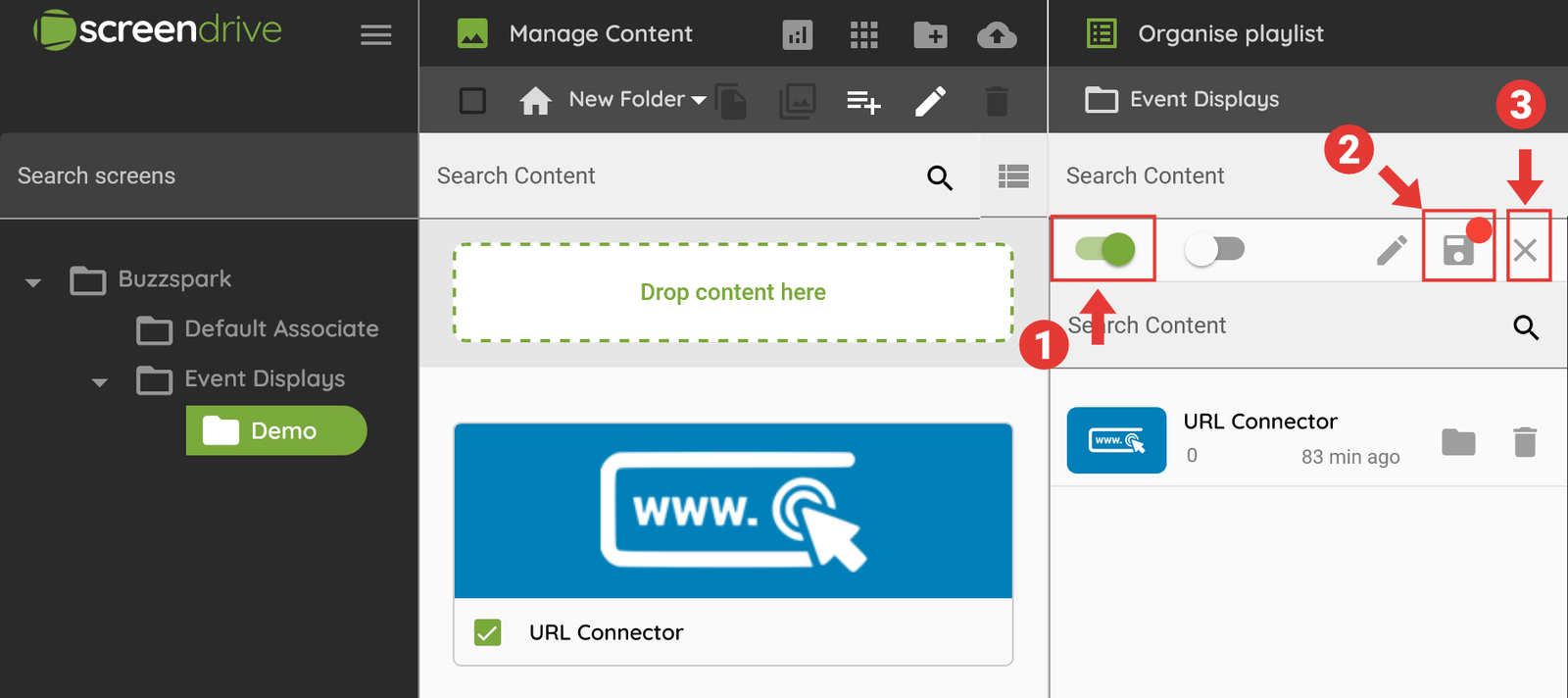Collapse the Buzzspark folder tree
Viewport: 1568px width, 698px height.
(x=33, y=282)
